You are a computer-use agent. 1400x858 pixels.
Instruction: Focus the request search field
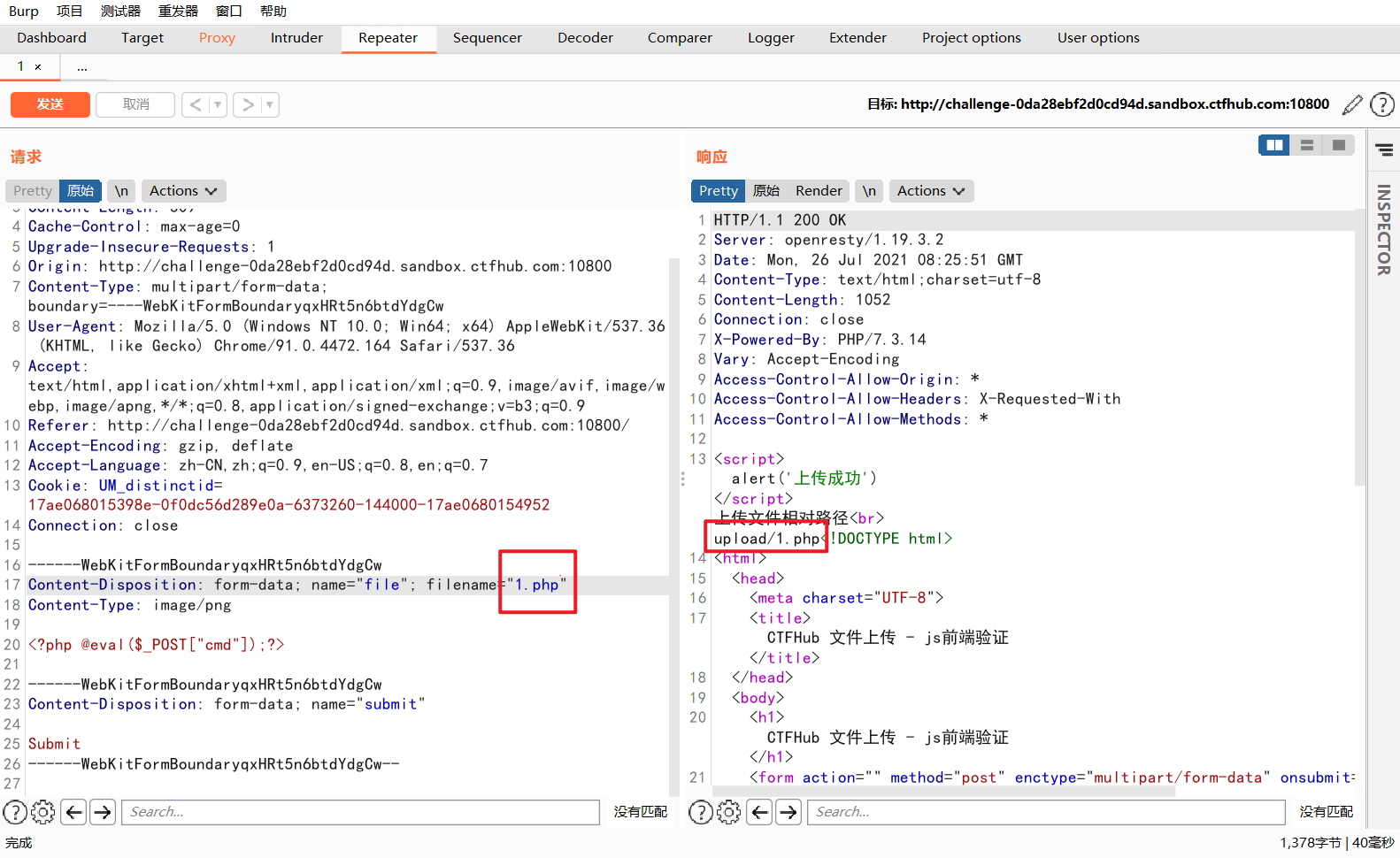coord(361,812)
